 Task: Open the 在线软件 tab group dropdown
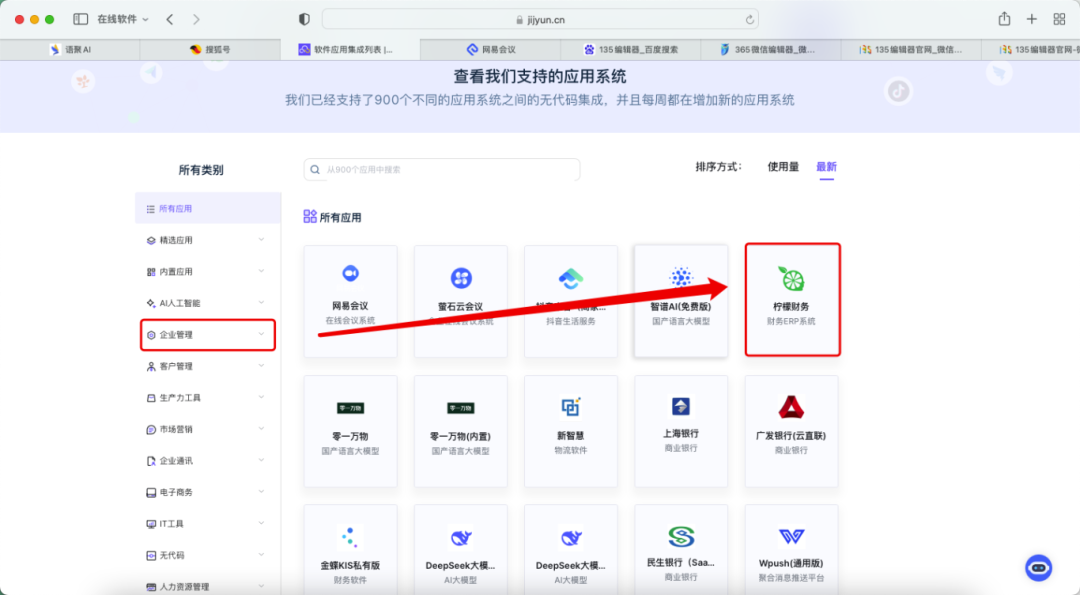pyautogui.click(x=123, y=19)
